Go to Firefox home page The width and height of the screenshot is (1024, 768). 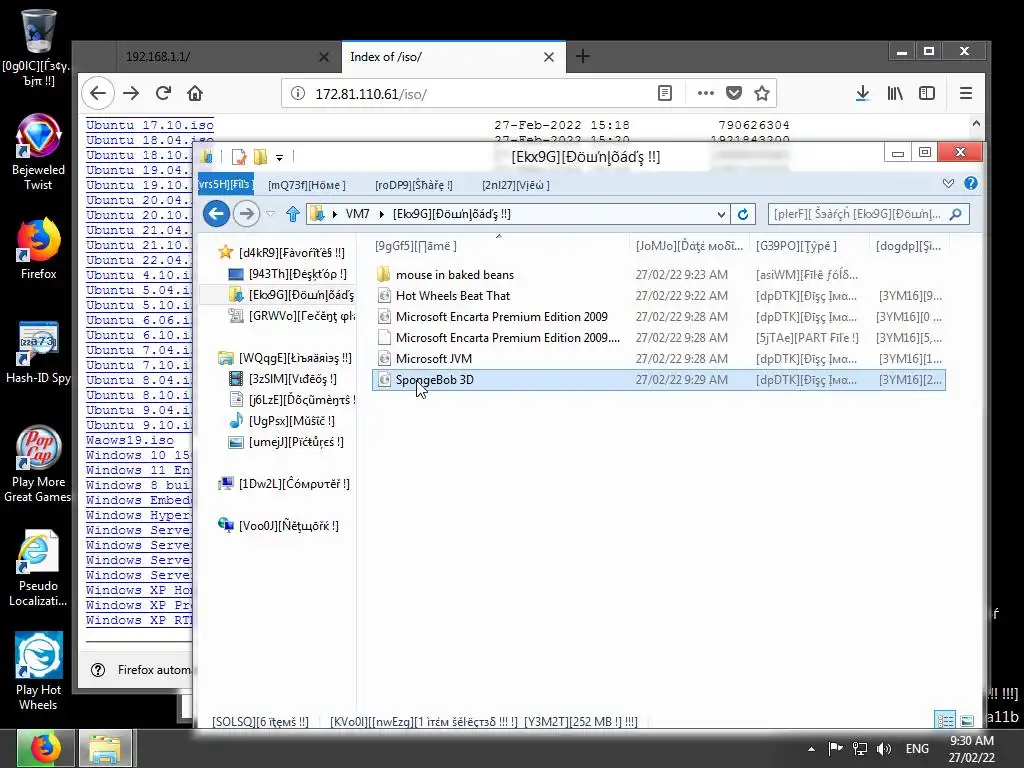point(195,93)
